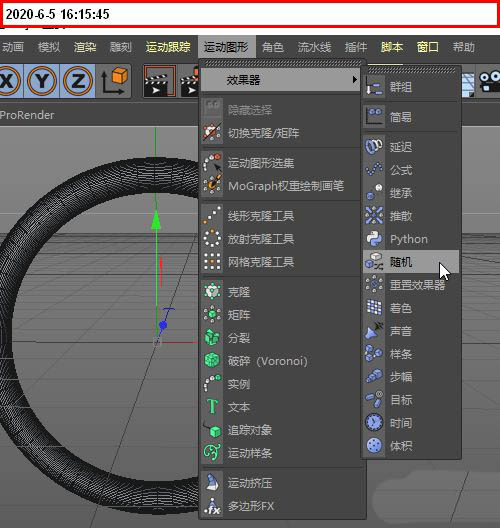Image resolution: width=500 pixels, height=528 pixels.
Task: Click the 实例 instance icon
Action: coord(212,384)
